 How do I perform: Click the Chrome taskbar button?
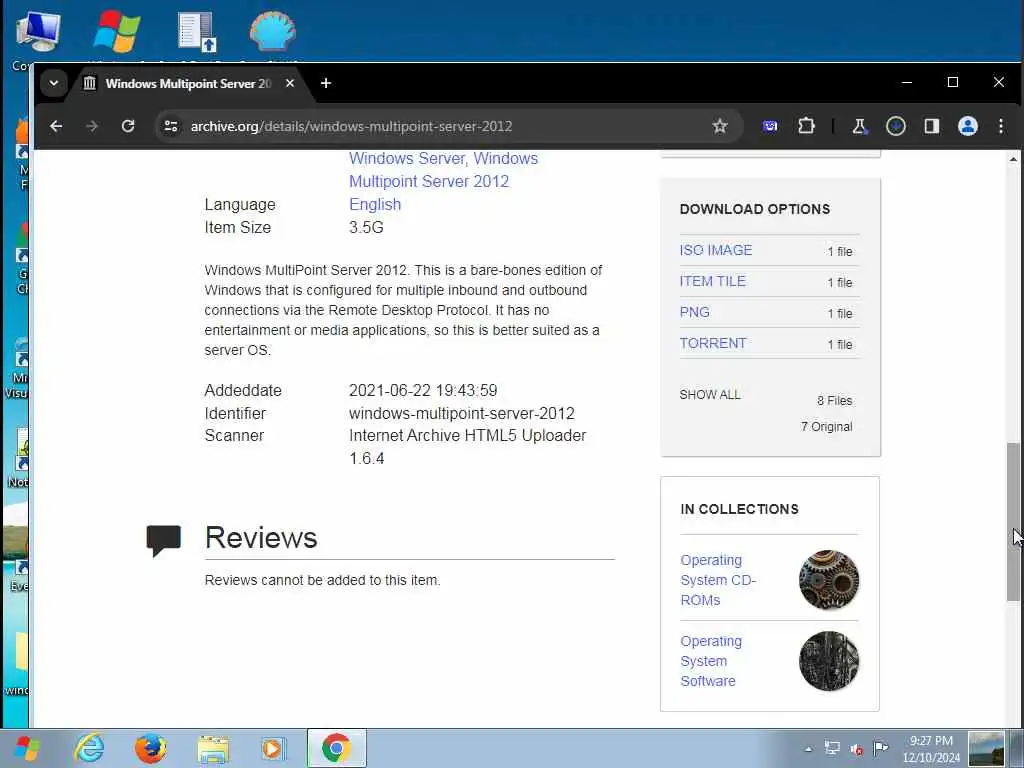point(336,748)
